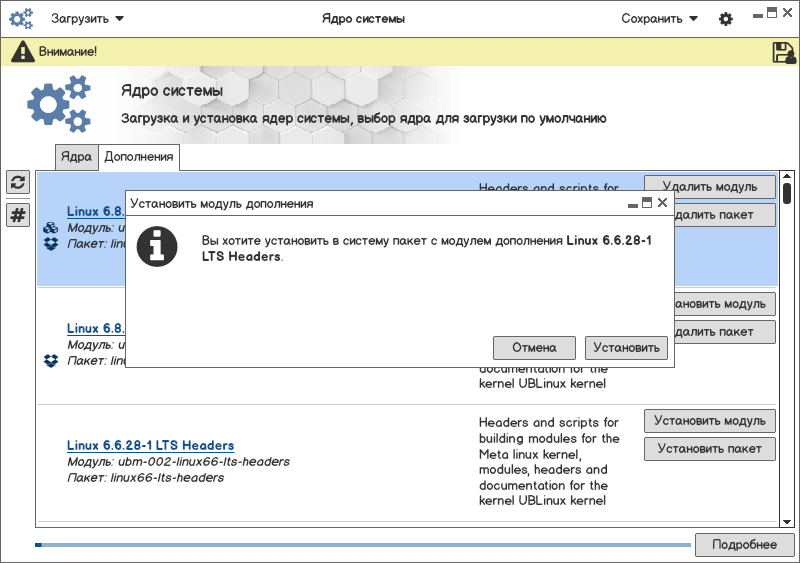Open Linux 6.6.28-1 LTS Headers link
This screenshot has width=800, height=563.
[151, 445]
